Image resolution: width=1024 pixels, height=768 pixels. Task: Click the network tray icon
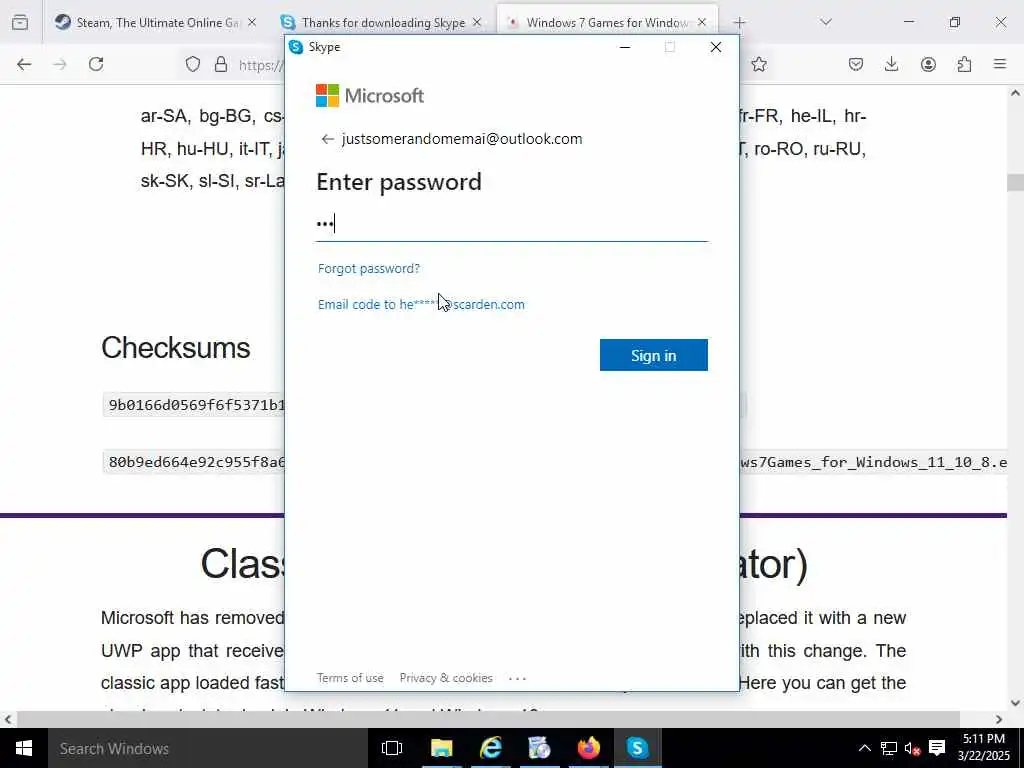click(888, 748)
